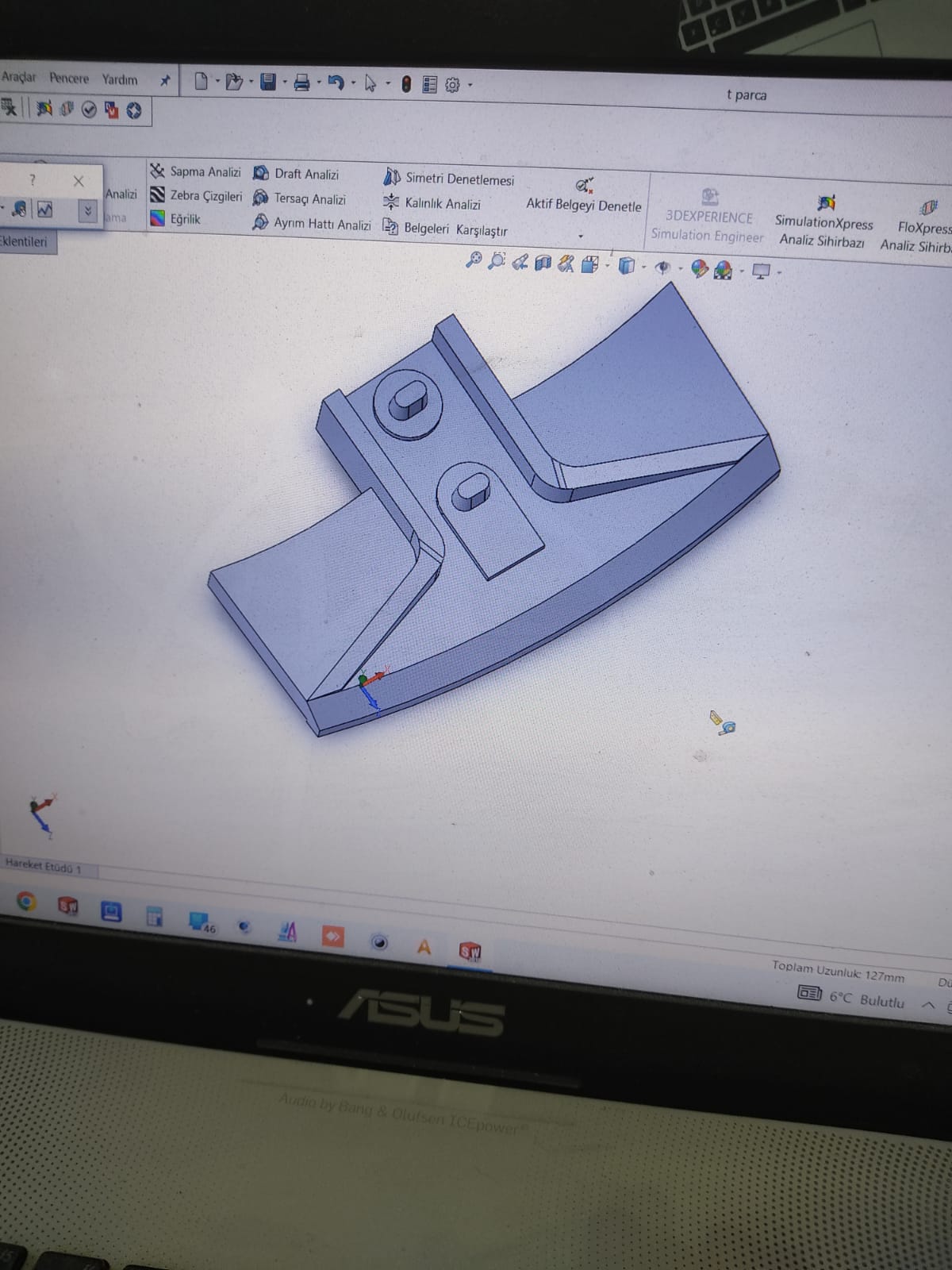Click the Undo arrow icon
This screenshot has height=1270, width=952.
(336, 83)
